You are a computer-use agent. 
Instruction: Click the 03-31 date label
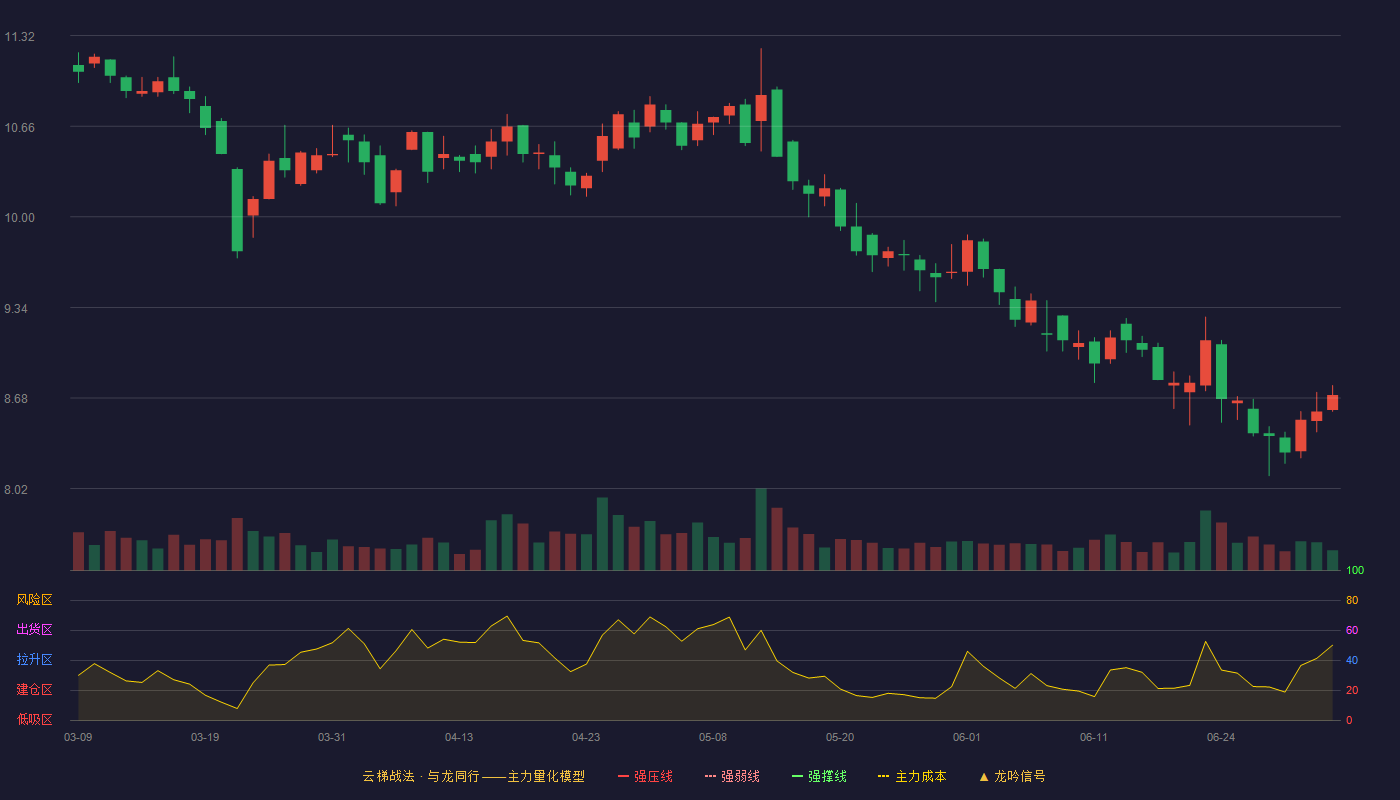(332, 737)
